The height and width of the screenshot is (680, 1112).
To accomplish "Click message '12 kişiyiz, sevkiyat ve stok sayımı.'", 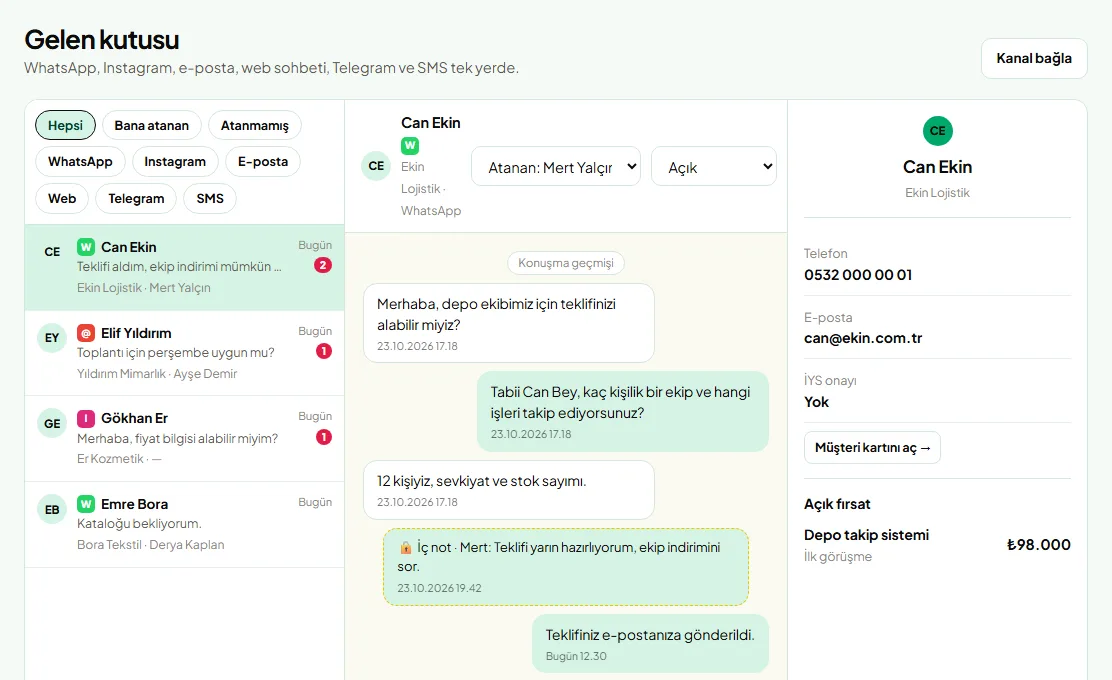I will coord(508,490).
